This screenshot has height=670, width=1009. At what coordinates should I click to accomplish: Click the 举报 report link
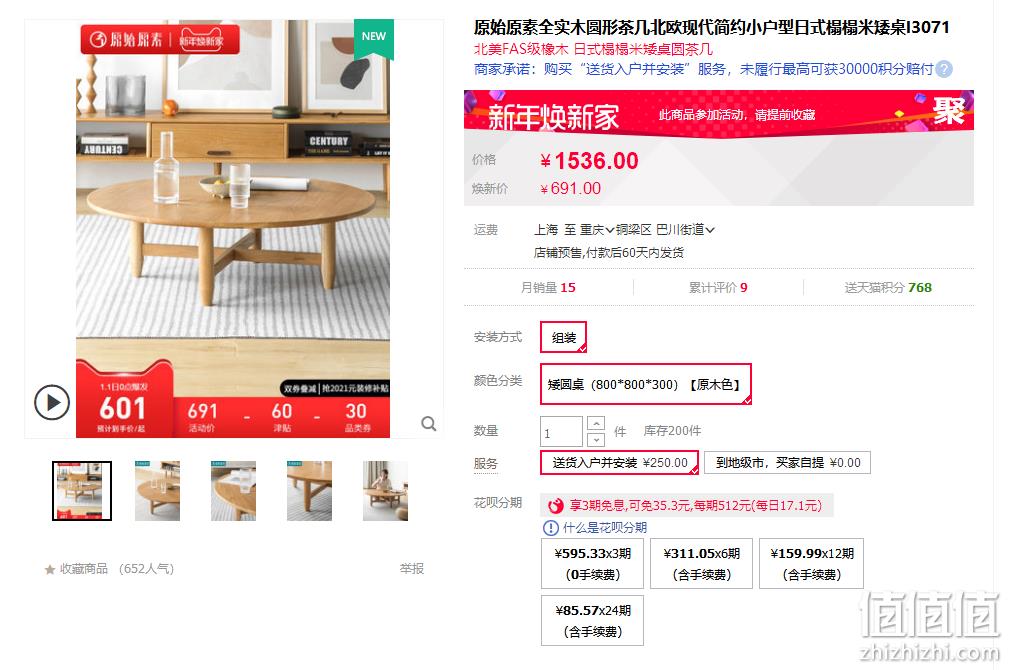412,569
